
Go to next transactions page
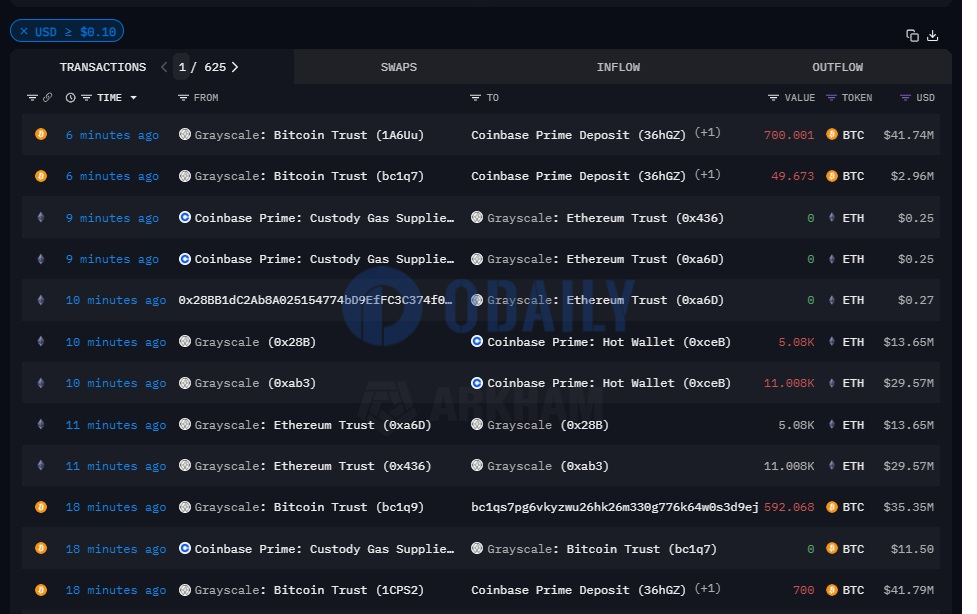(x=235, y=67)
